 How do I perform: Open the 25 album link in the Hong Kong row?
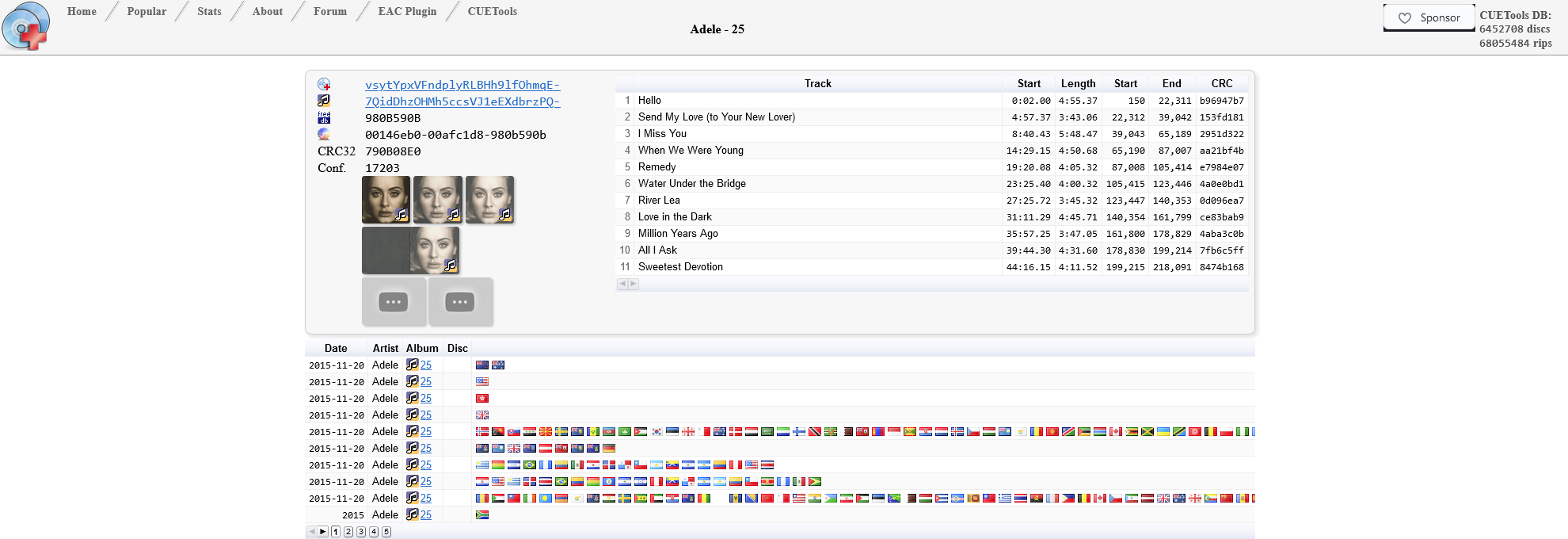[426, 398]
